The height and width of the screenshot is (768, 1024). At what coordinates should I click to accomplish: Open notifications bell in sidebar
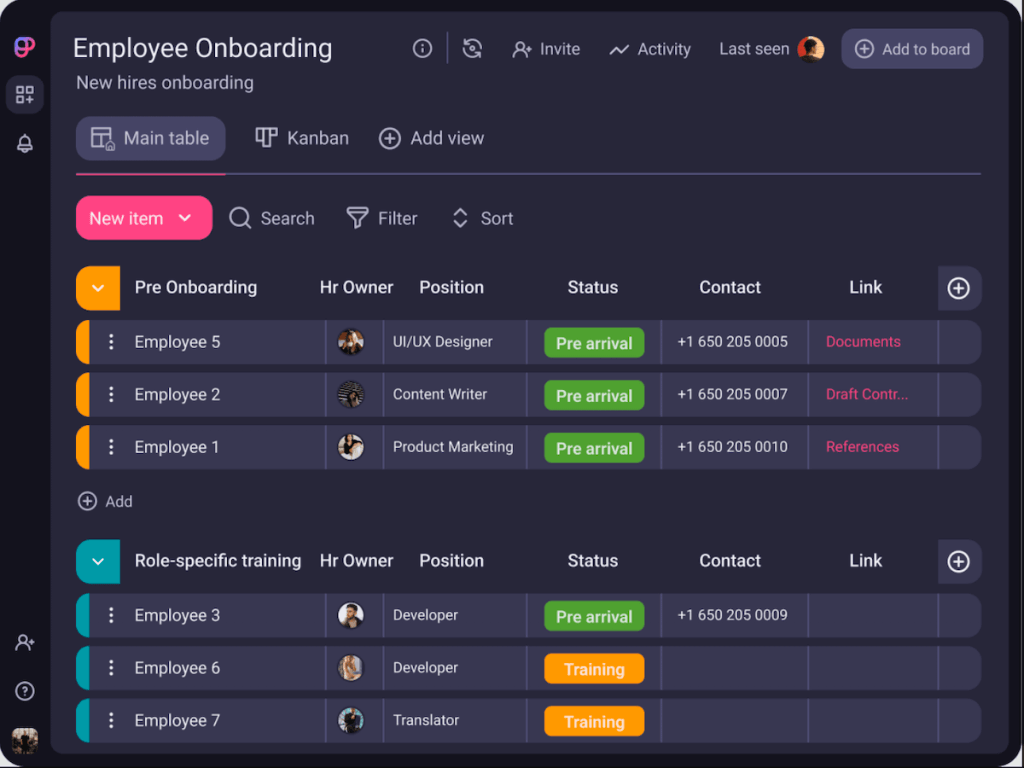pos(25,144)
